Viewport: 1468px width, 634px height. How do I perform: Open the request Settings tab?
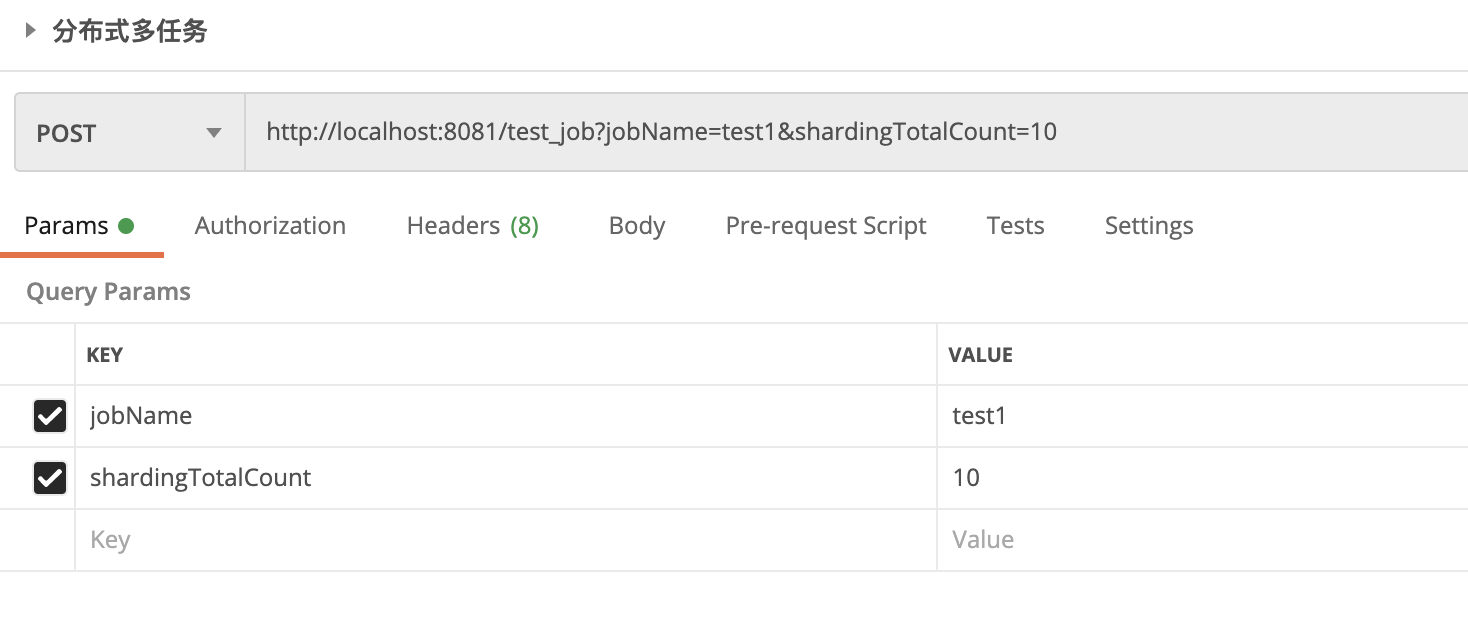pyautogui.click(x=1148, y=226)
